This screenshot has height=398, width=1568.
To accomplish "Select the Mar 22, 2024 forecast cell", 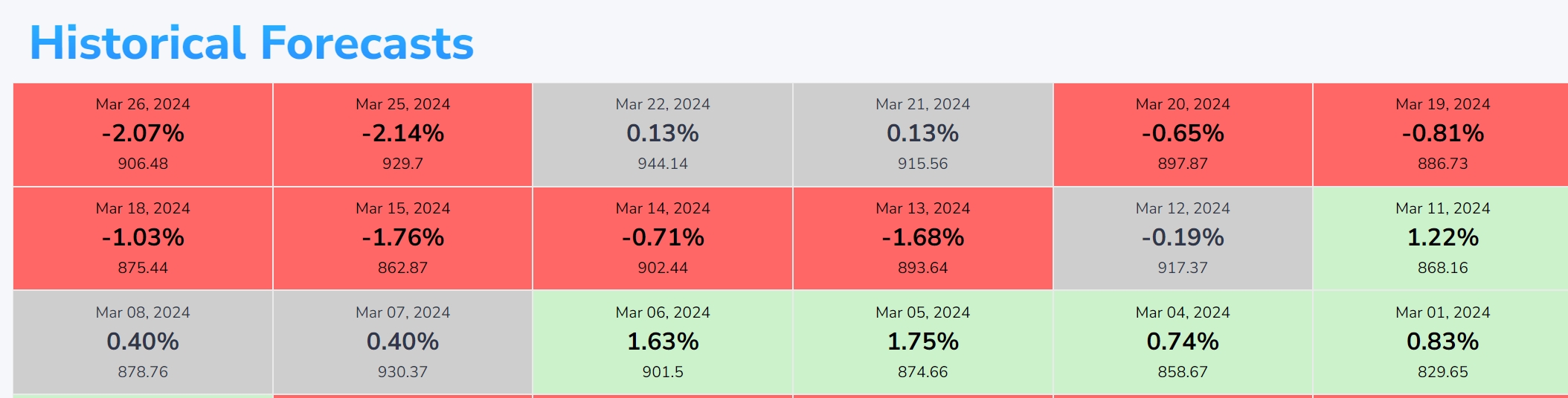I will (x=663, y=135).
